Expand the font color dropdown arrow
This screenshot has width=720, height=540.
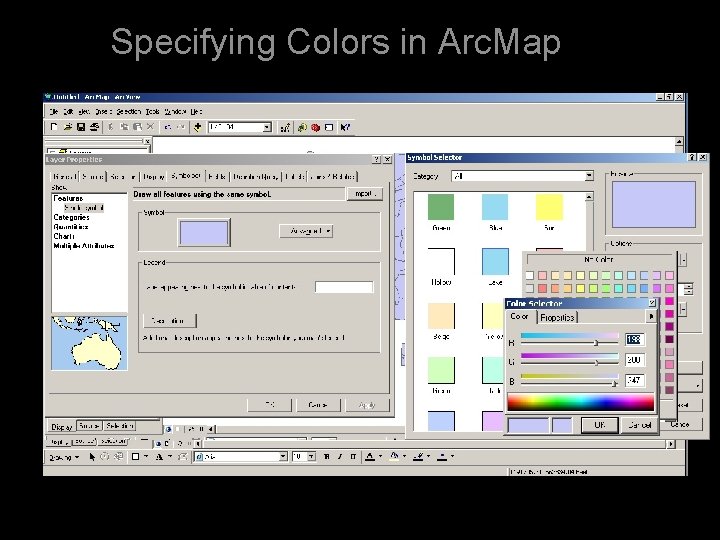point(381,456)
